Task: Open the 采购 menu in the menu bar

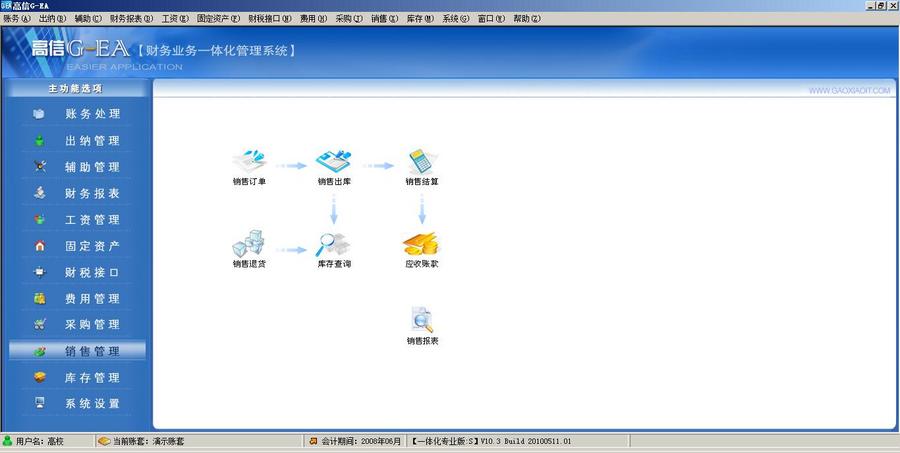Action: [349, 18]
